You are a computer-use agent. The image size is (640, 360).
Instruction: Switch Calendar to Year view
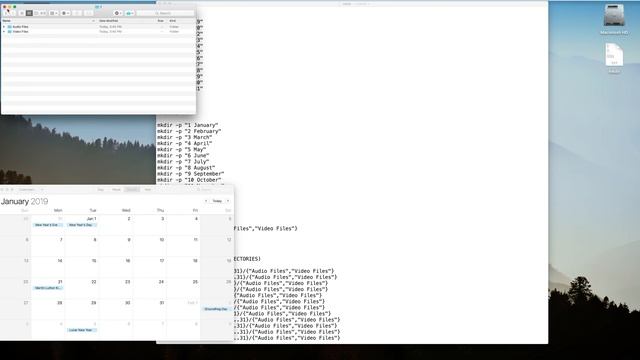click(x=148, y=189)
